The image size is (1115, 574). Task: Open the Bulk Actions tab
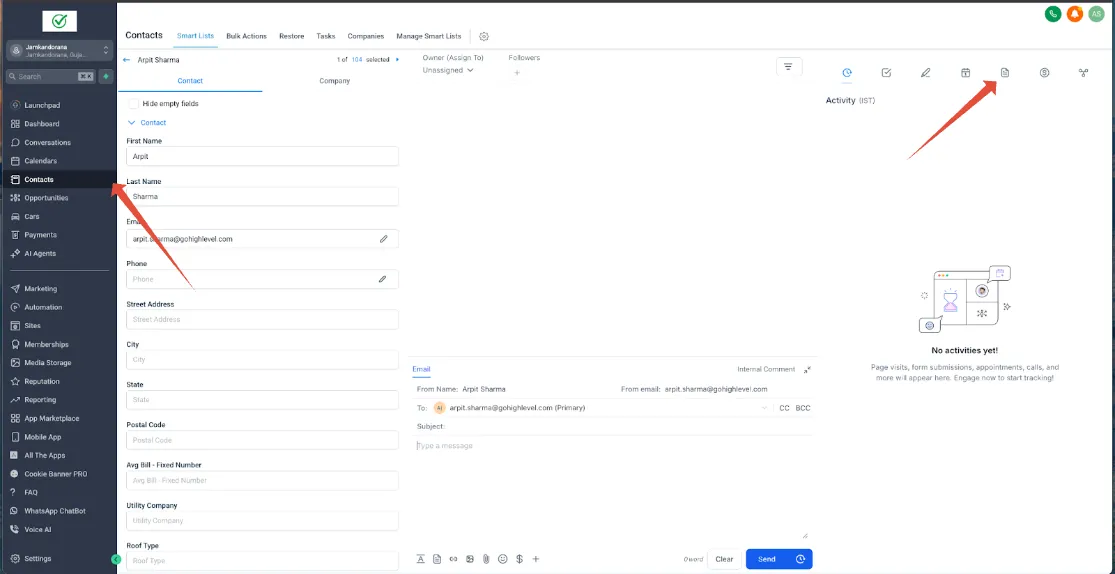pos(246,36)
